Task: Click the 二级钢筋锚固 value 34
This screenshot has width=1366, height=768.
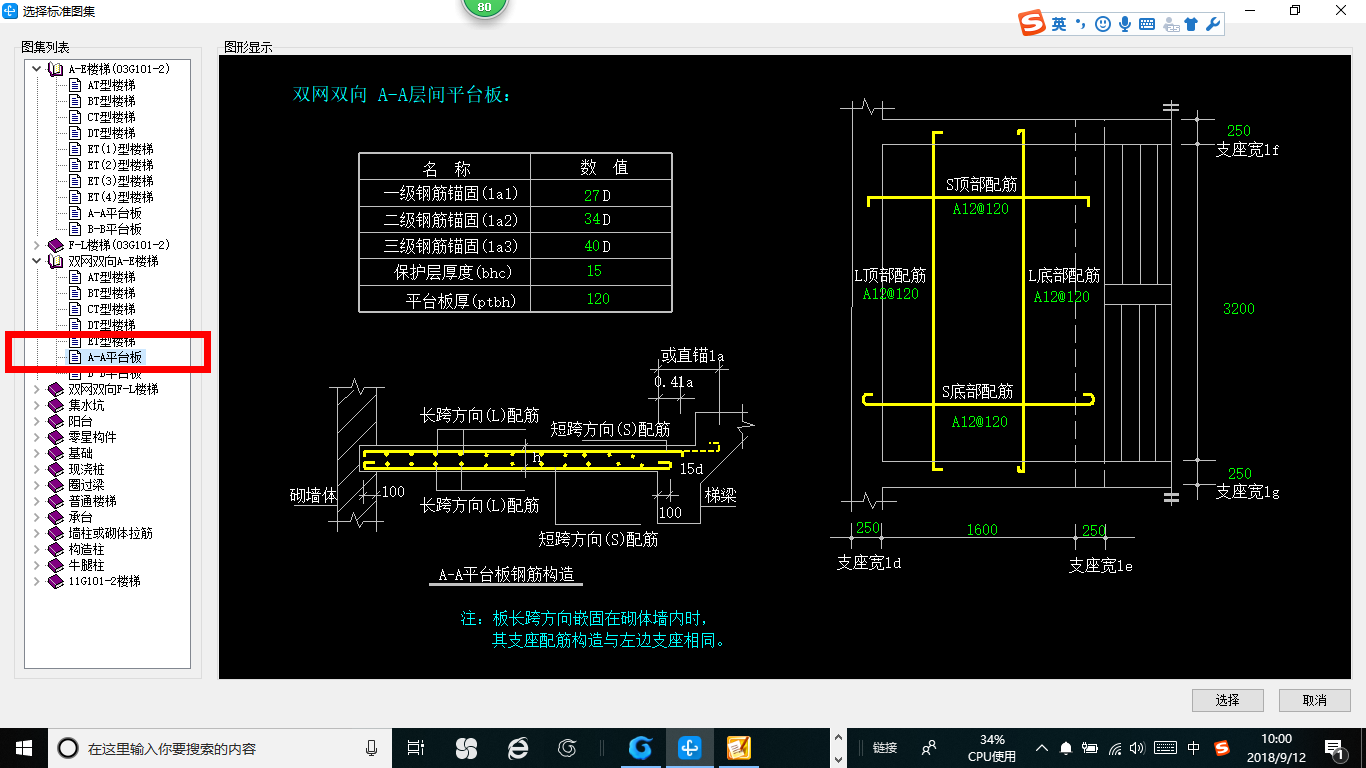Action: [x=591, y=220]
